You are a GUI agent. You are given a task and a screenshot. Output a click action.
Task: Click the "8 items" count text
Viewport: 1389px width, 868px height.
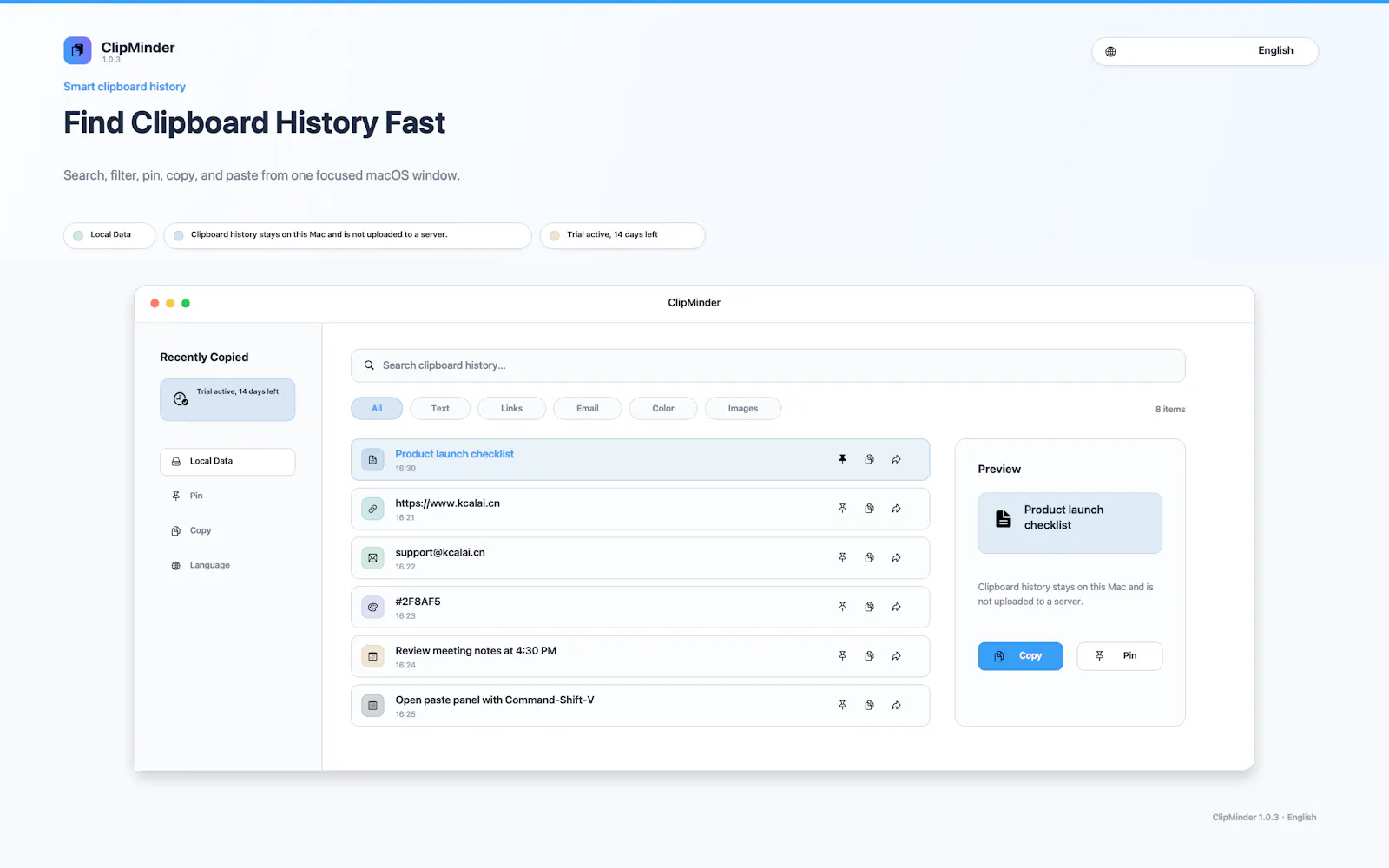click(1169, 409)
